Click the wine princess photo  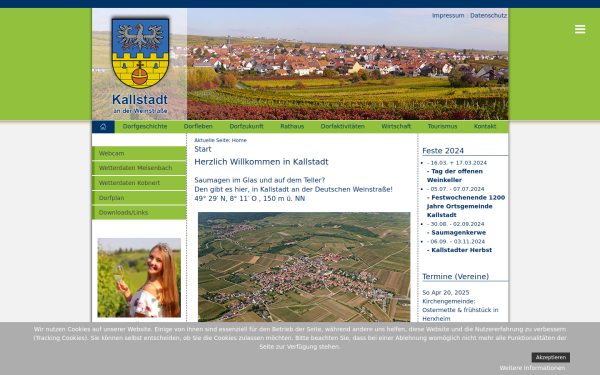(x=139, y=278)
